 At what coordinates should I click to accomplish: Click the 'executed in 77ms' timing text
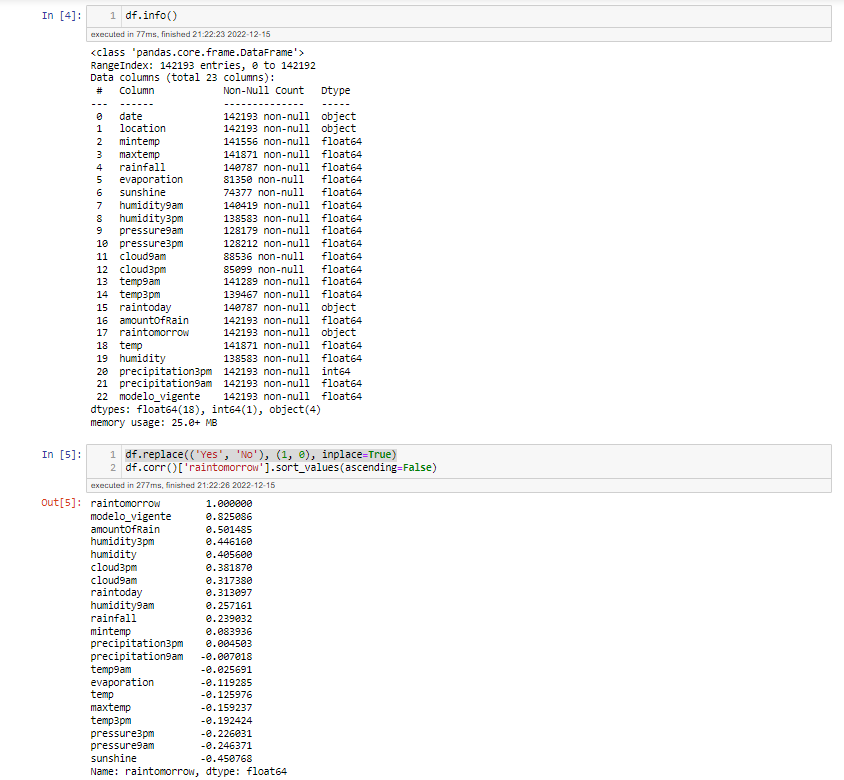click(180, 34)
